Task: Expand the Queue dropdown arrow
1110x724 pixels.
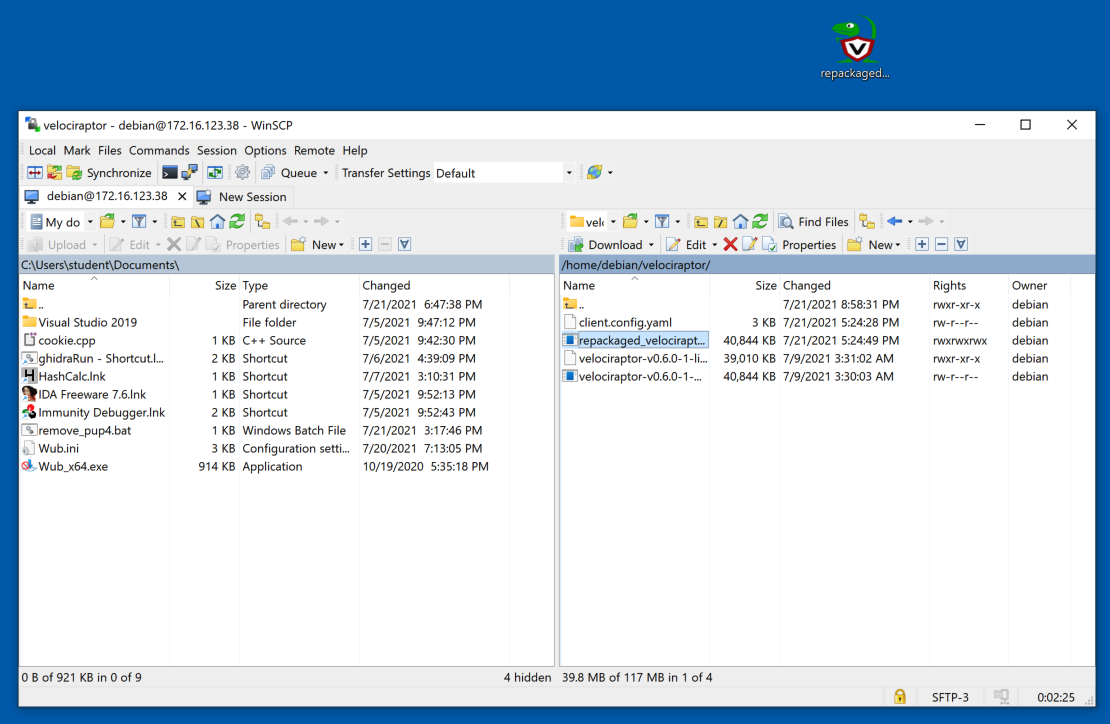Action: pyautogui.click(x=326, y=173)
